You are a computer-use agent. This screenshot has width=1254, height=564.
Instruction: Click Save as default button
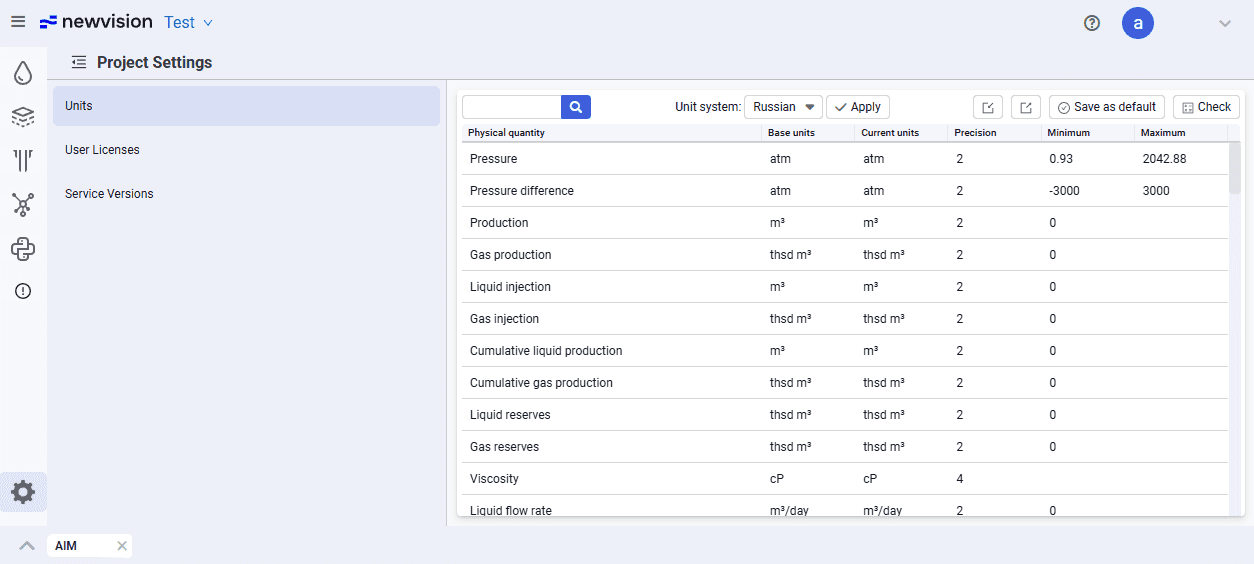point(1107,107)
